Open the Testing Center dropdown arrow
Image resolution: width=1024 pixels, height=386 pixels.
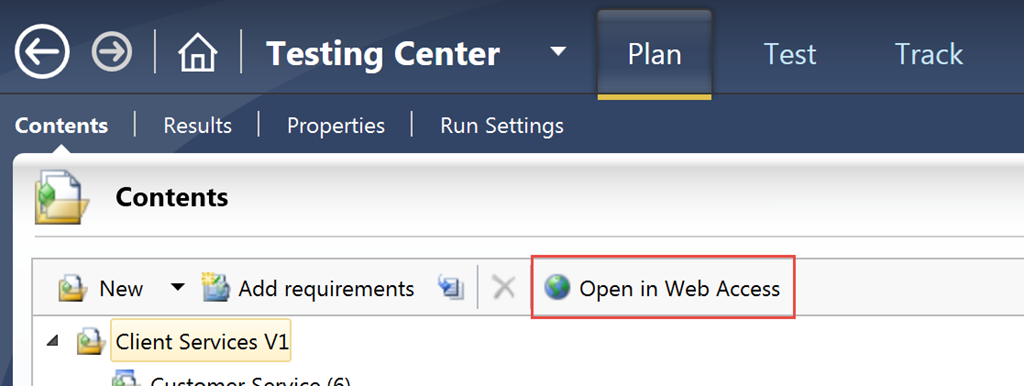click(x=558, y=52)
